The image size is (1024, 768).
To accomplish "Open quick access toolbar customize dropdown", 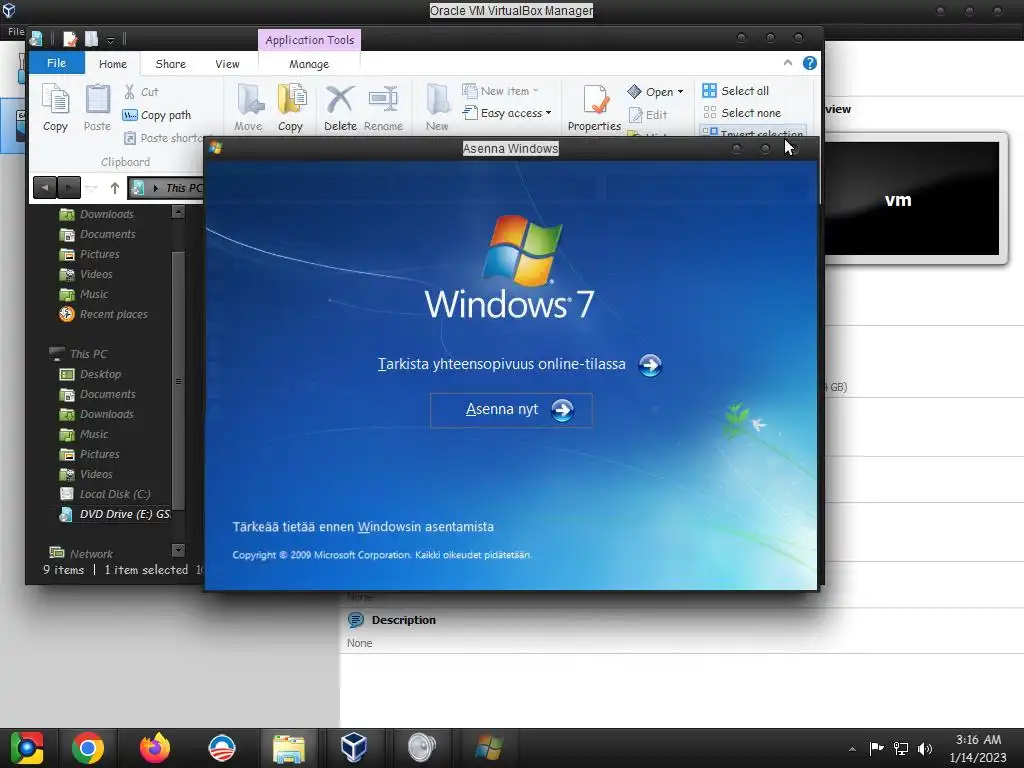I will point(110,40).
